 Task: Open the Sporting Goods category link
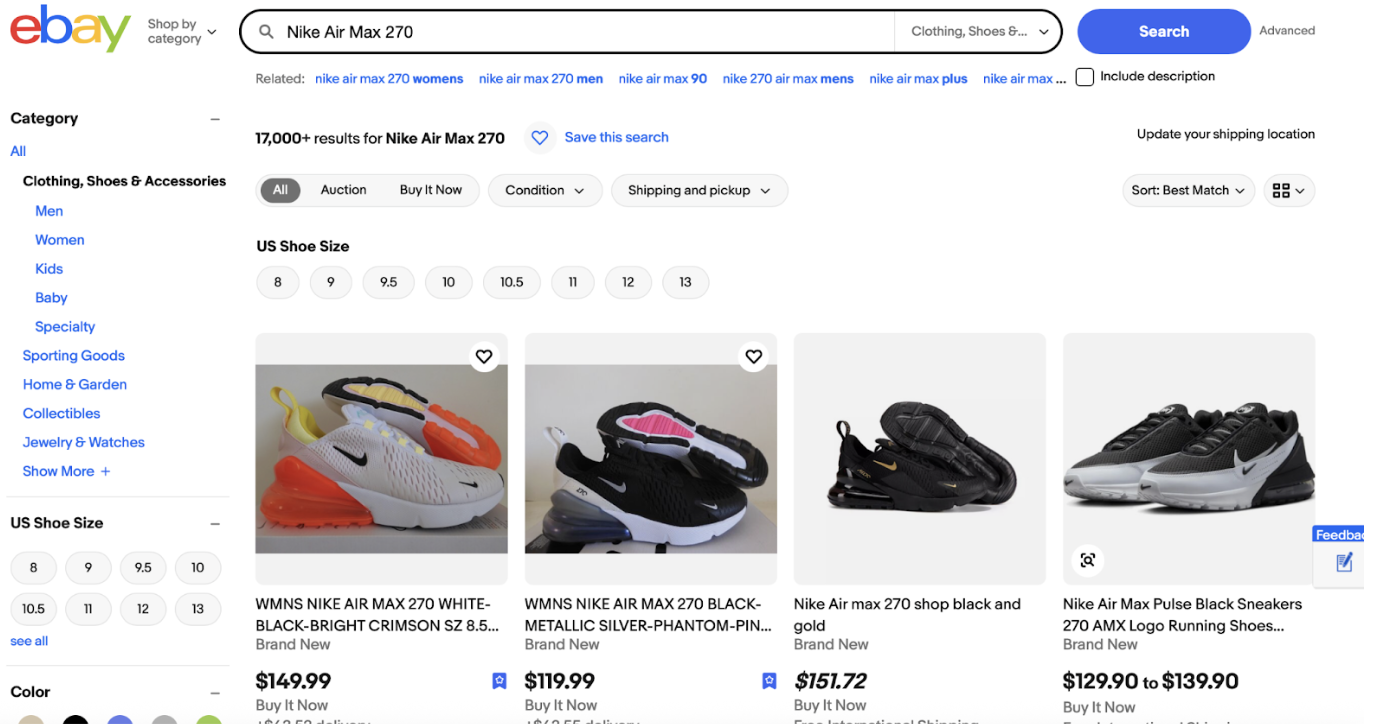click(74, 356)
